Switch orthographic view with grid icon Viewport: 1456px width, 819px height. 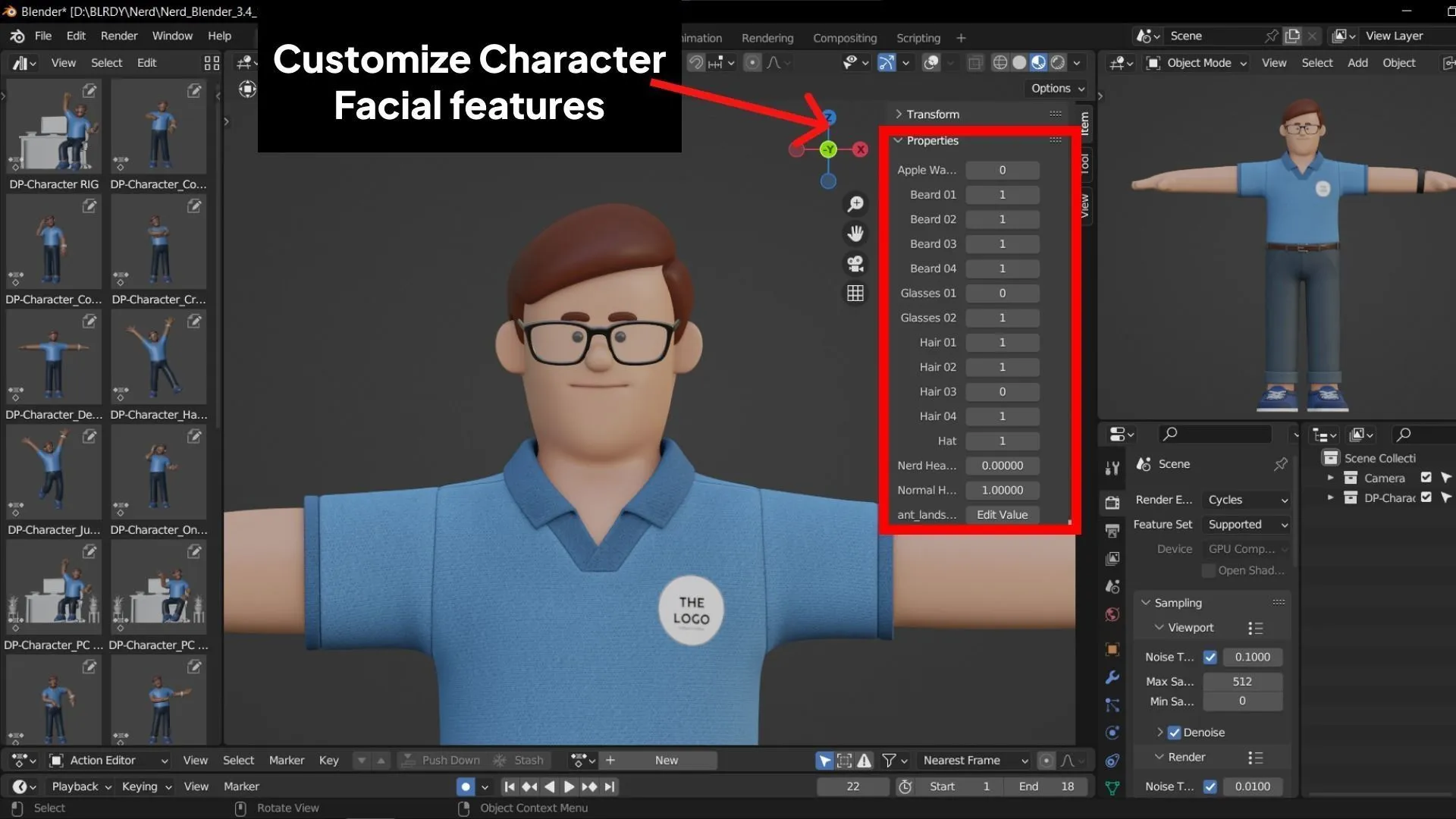(855, 293)
